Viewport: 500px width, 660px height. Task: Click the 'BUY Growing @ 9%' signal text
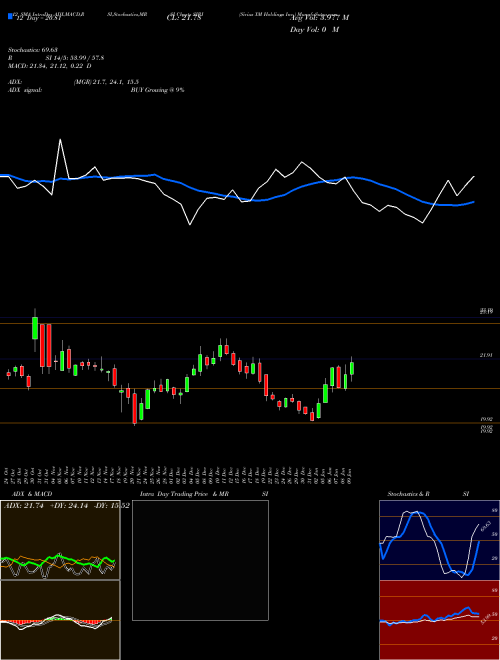pyautogui.click(x=157, y=90)
